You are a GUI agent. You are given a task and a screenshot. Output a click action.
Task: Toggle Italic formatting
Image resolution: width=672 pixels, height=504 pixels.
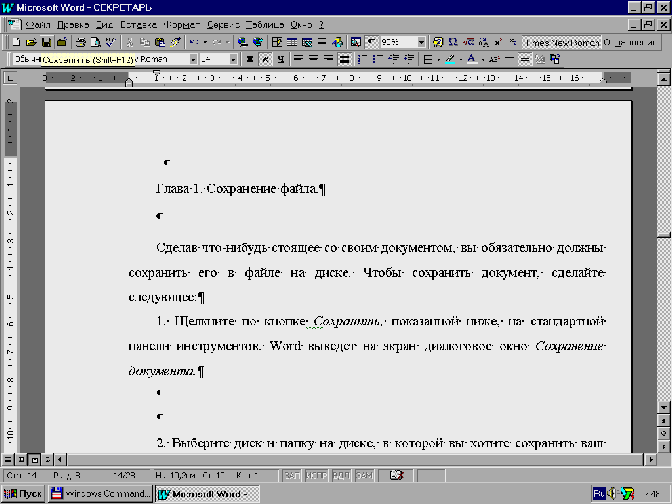click(264, 59)
